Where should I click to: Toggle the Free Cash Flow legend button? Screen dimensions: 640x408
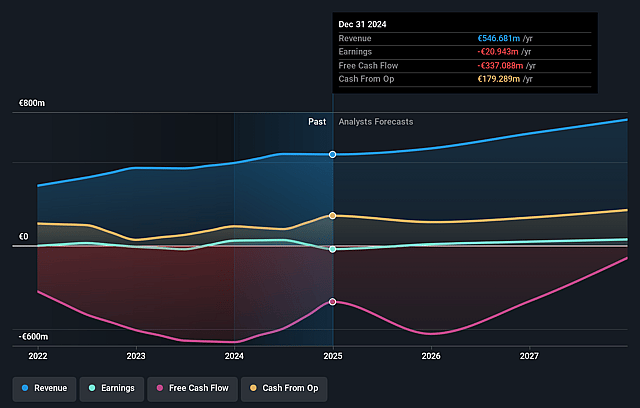tap(192, 388)
